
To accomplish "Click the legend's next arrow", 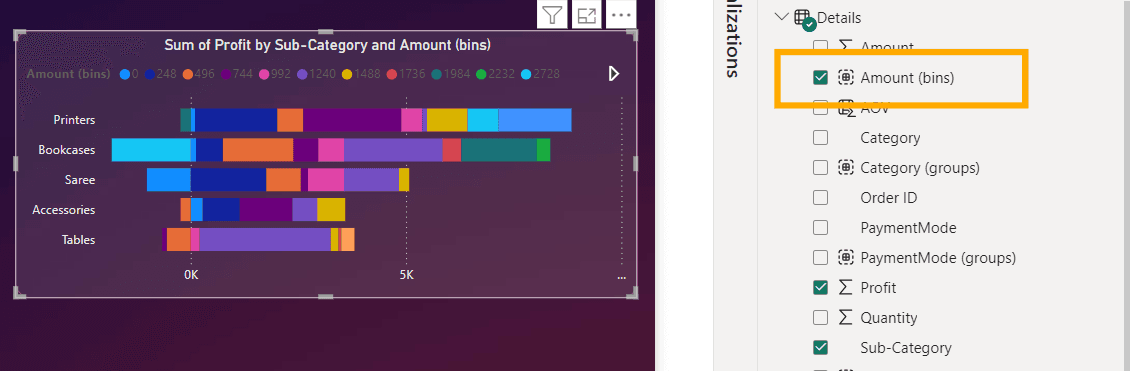I will (x=614, y=73).
